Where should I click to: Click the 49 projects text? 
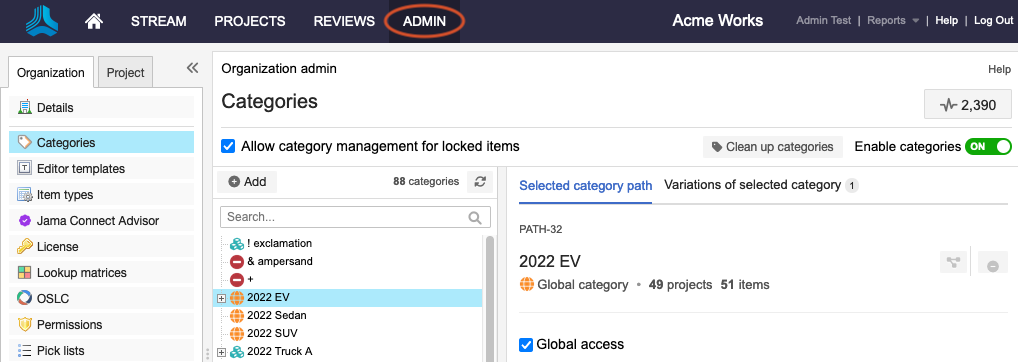point(680,284)
